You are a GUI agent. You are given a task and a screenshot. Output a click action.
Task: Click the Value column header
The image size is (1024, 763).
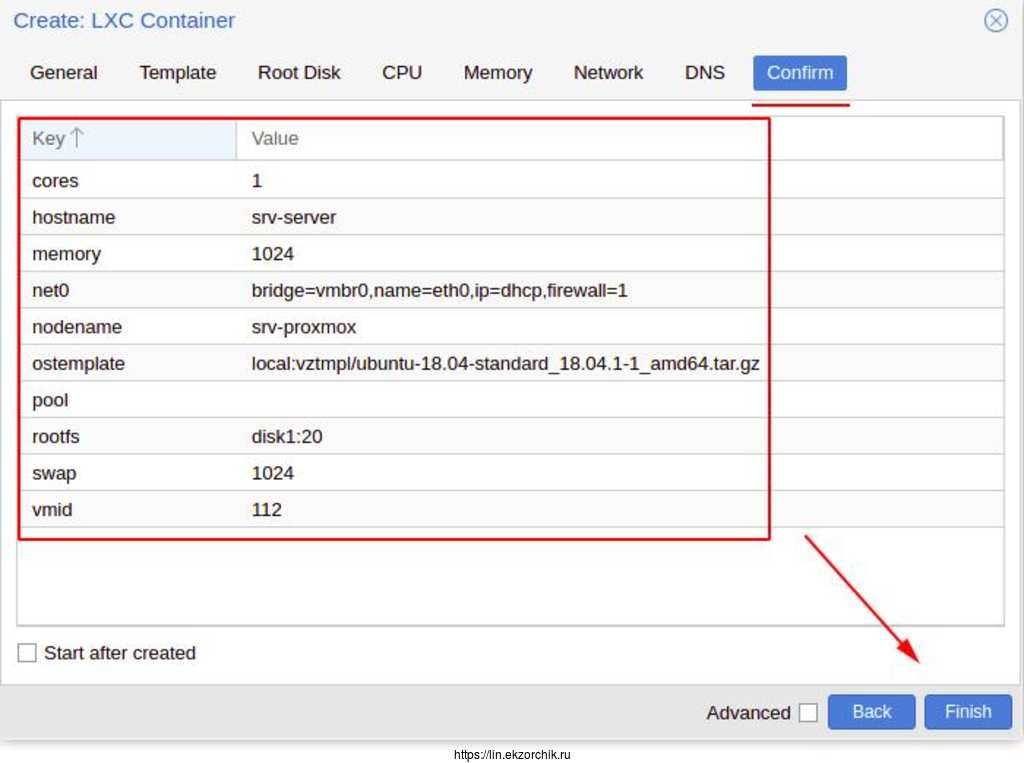(275, 139)
